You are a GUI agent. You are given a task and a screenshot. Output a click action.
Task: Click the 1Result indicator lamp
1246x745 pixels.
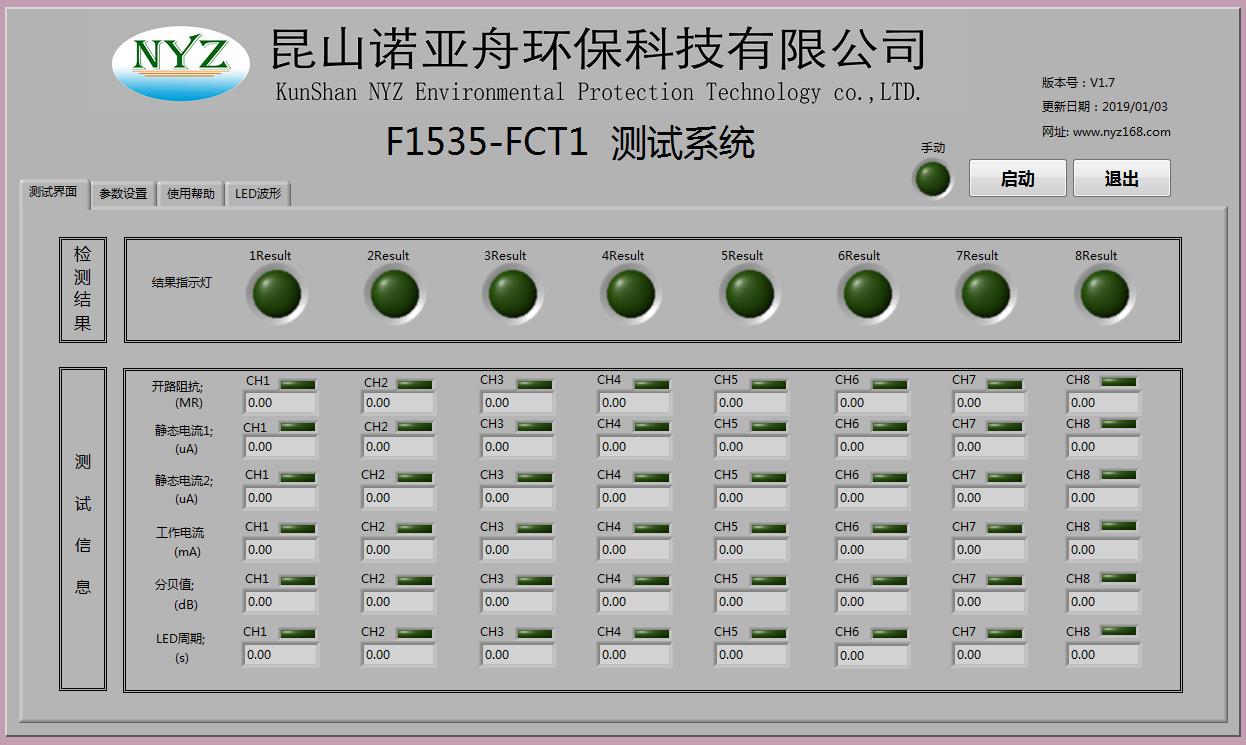point(277,294)
